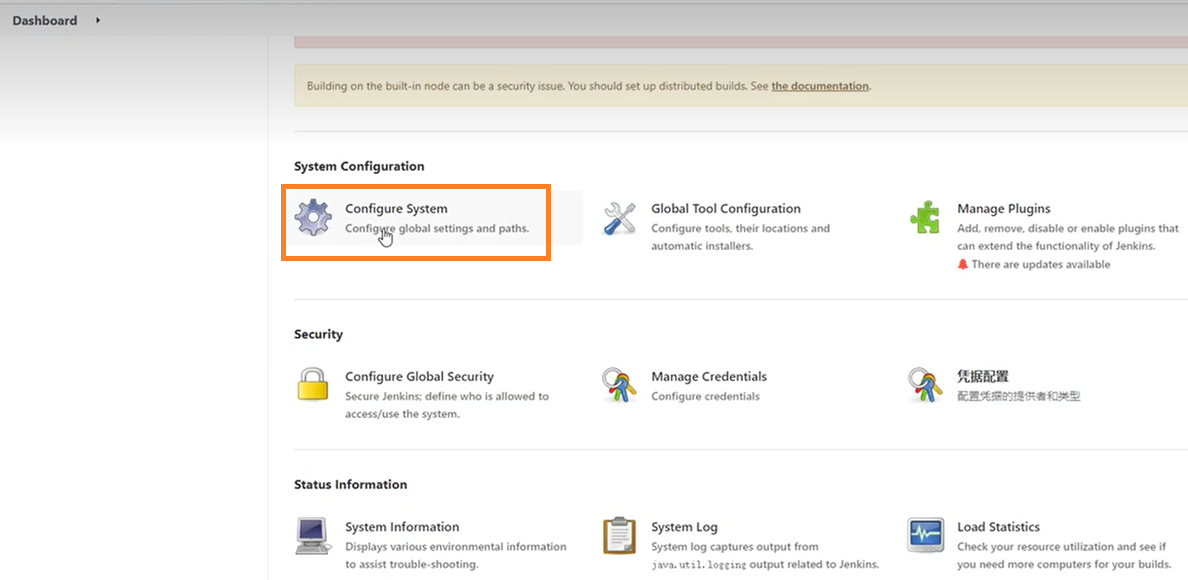The width and height of the screenshot is (1188, 580).
Task: Open the 凭据配置 title link
Action: coord(983,376)
